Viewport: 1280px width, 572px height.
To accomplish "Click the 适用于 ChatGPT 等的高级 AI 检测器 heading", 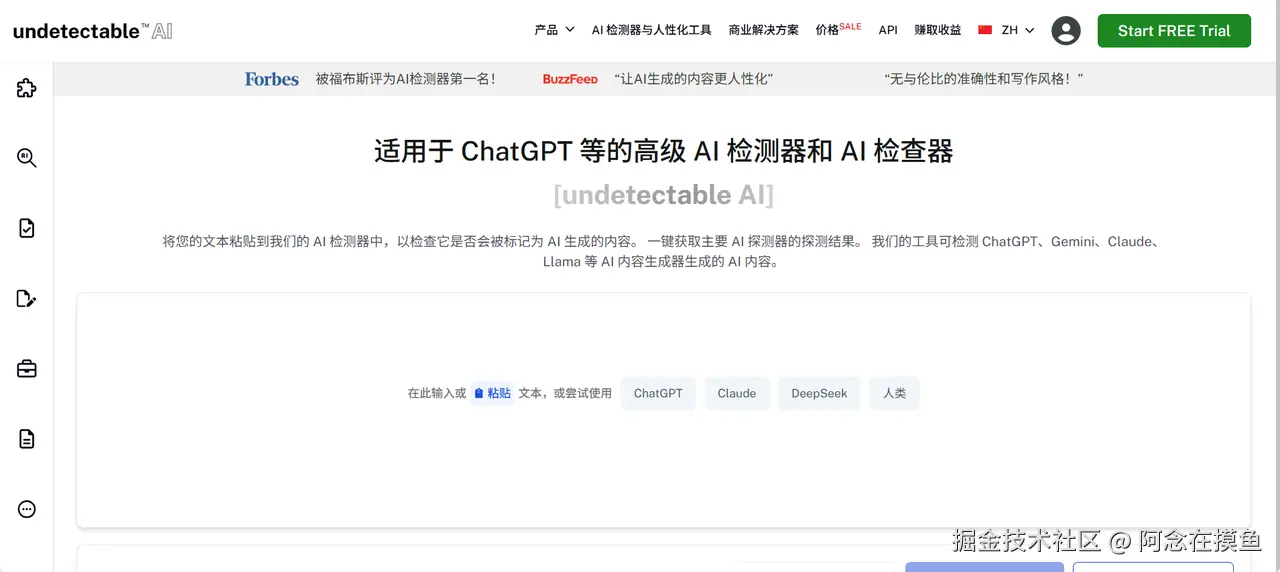I will pyautogui.click(x=664, y=151).
